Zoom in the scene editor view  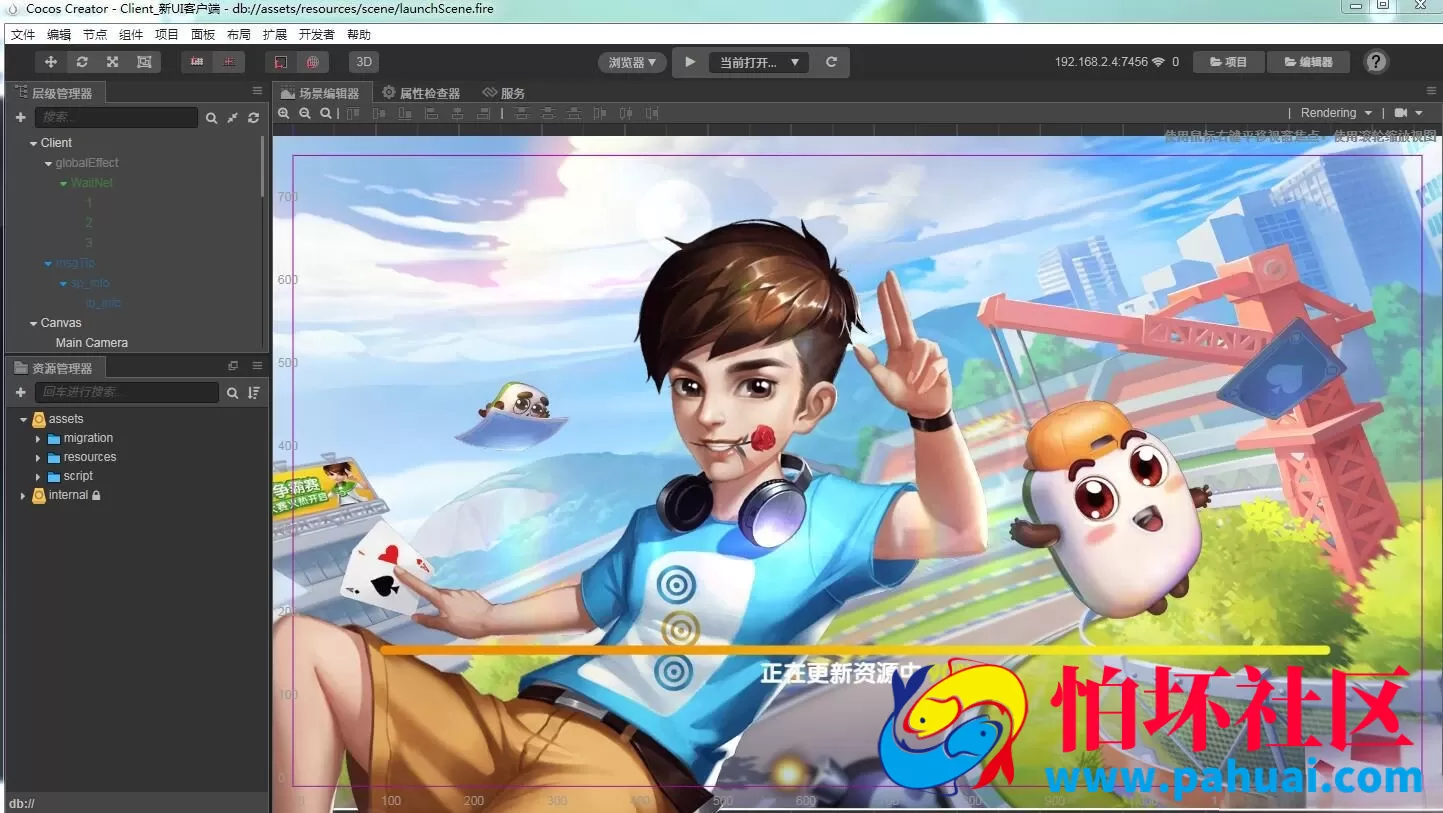click(x=284, y=114)
